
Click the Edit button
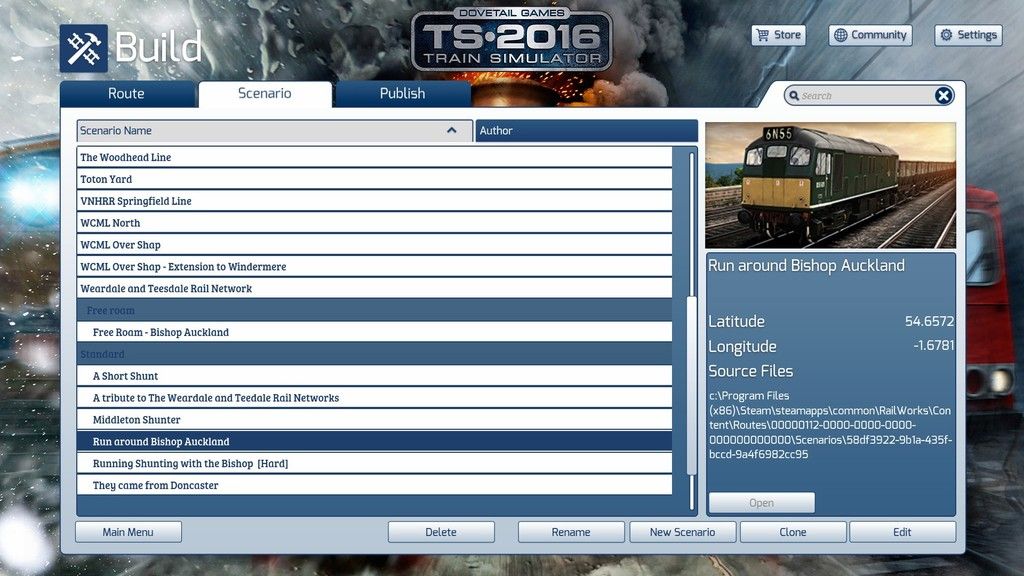903,532
